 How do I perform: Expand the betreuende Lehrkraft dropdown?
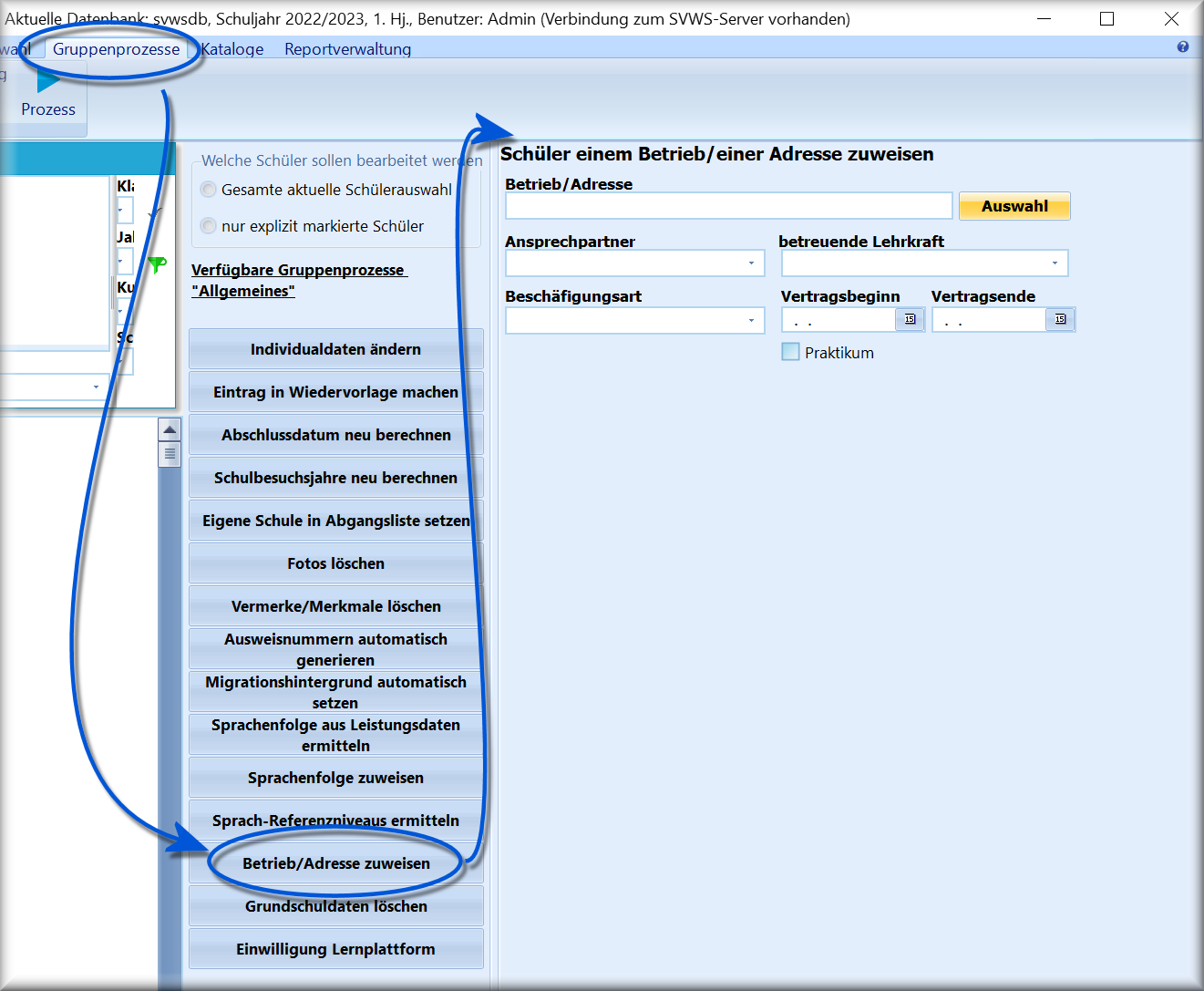point(1055,263)
